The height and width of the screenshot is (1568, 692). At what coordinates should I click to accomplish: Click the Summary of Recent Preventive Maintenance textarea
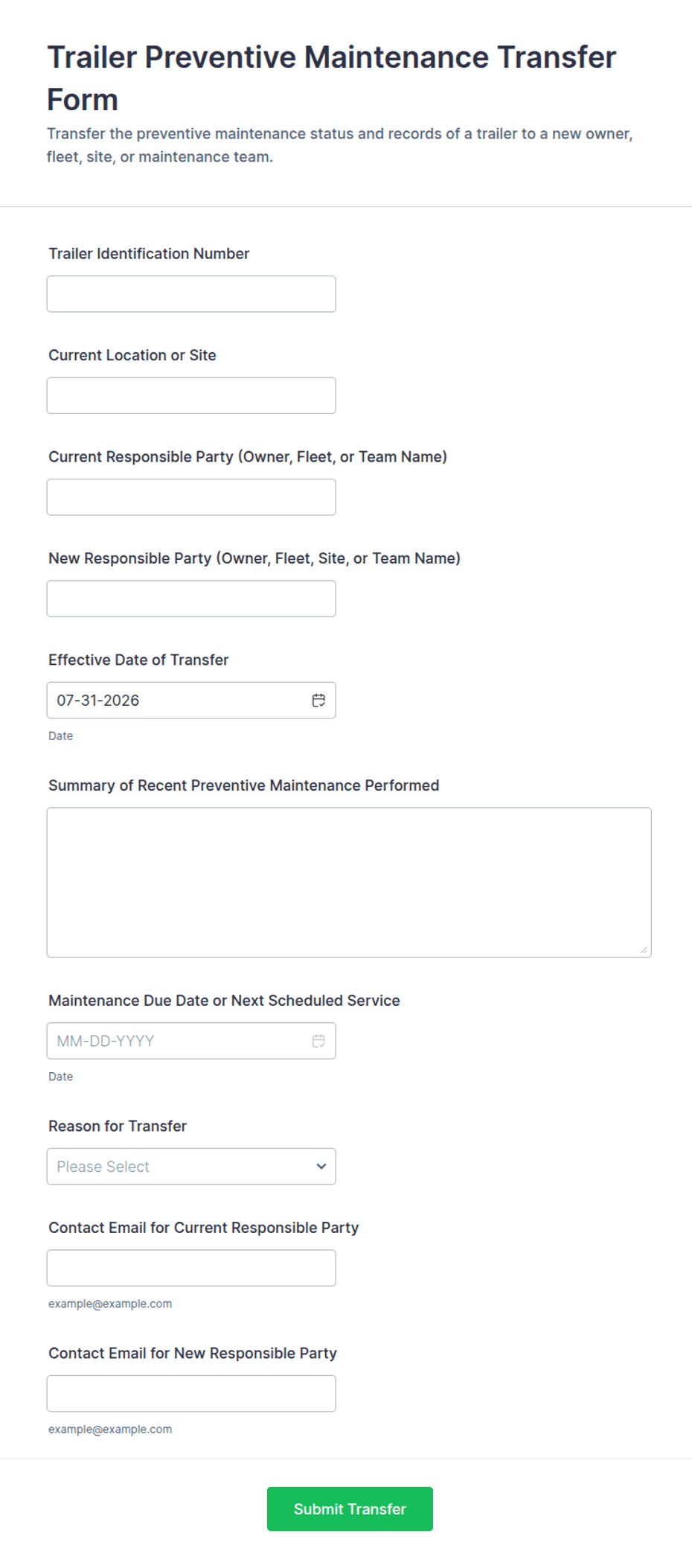pos(349,882)
